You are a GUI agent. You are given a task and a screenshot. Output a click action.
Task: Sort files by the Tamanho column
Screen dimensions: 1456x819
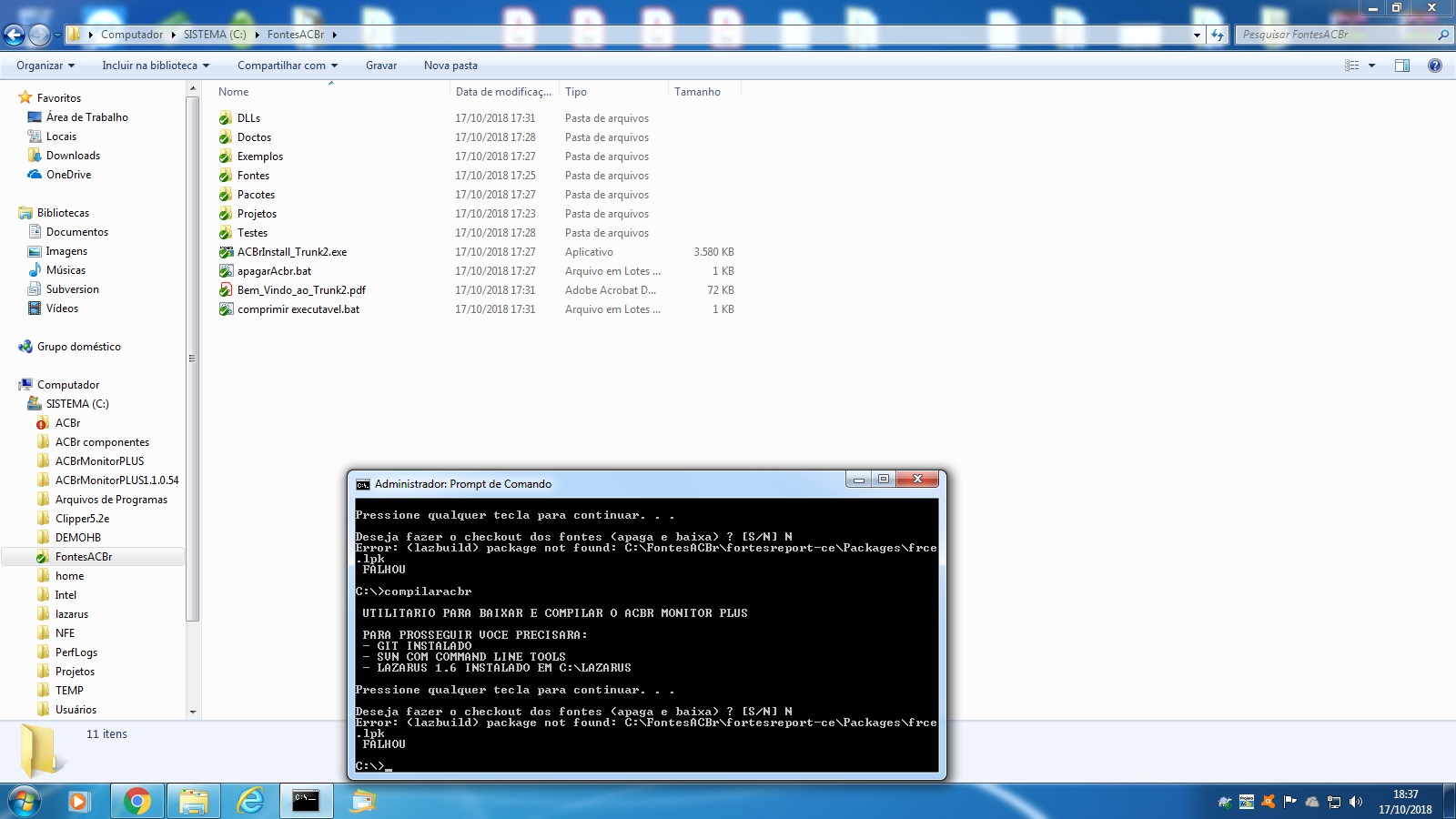point(697,92)
